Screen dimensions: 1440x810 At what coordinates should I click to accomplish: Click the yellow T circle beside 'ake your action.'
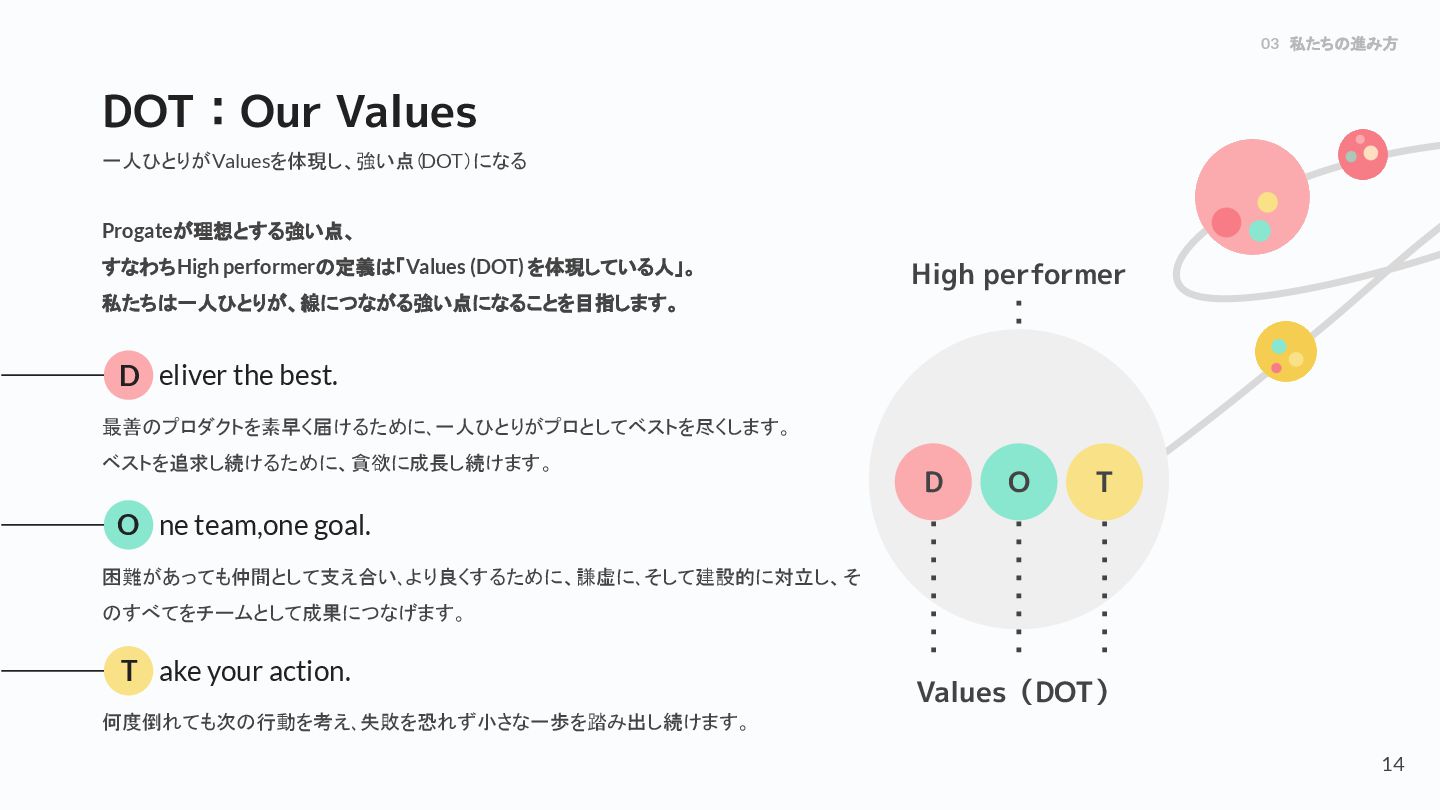coord(128,671)
